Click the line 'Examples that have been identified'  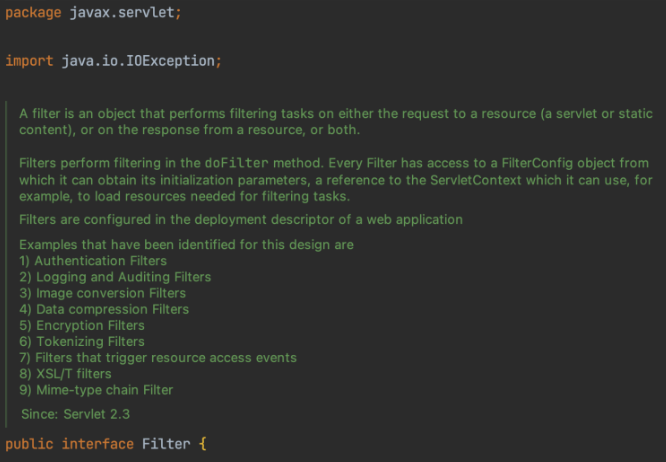[186, 245]
